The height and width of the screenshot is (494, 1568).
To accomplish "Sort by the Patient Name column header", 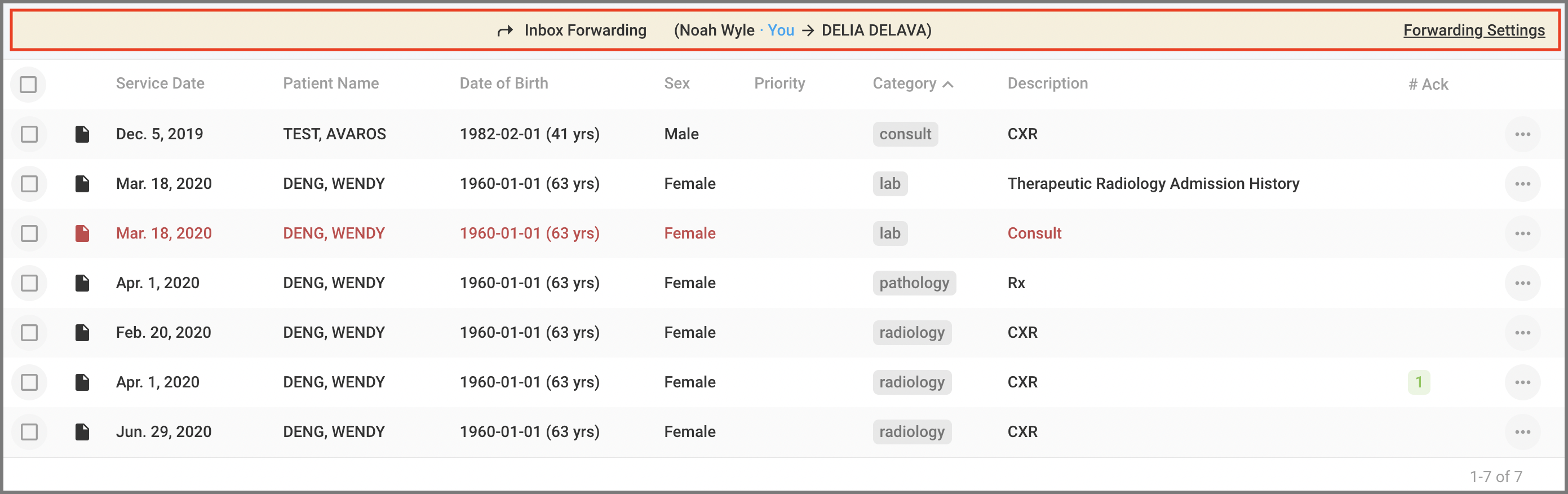I will [330, 83].
